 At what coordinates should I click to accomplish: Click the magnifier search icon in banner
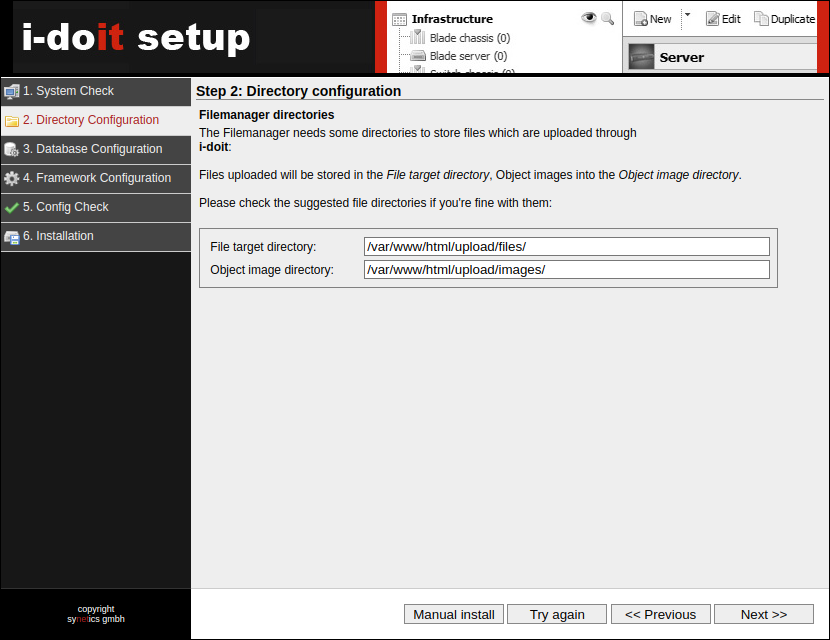(608, 19)
